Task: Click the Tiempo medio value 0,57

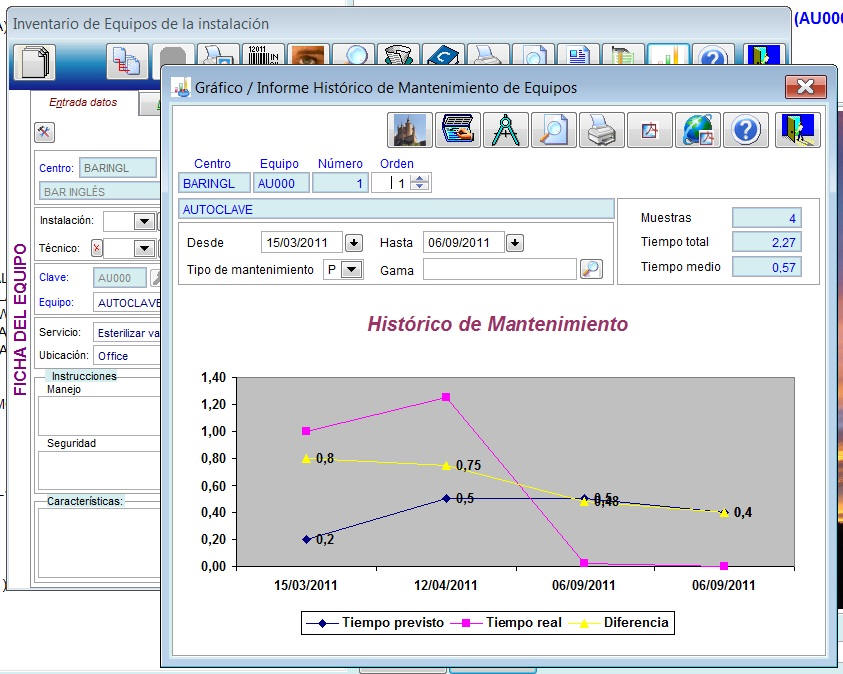Action: [767, 267]
